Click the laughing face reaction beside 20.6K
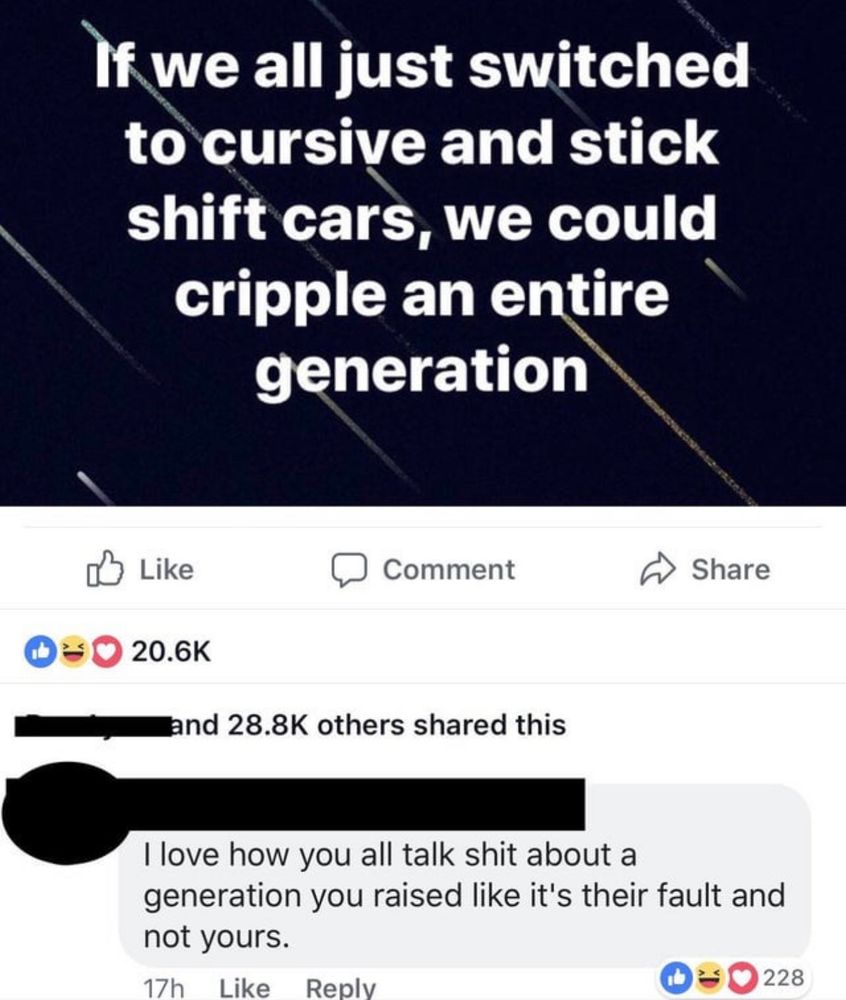Viewport: 846px width, 1000px height. [x=73, y=651]
